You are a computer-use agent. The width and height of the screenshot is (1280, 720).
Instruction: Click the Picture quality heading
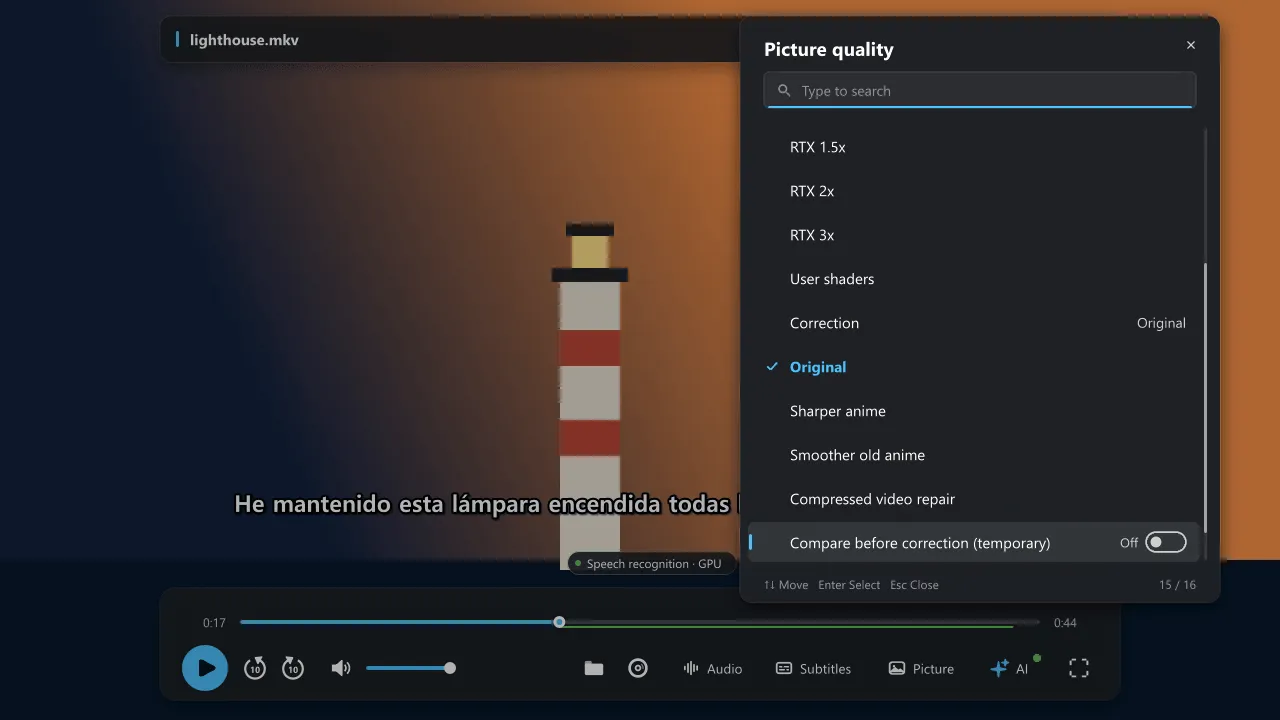coord(829,50)
